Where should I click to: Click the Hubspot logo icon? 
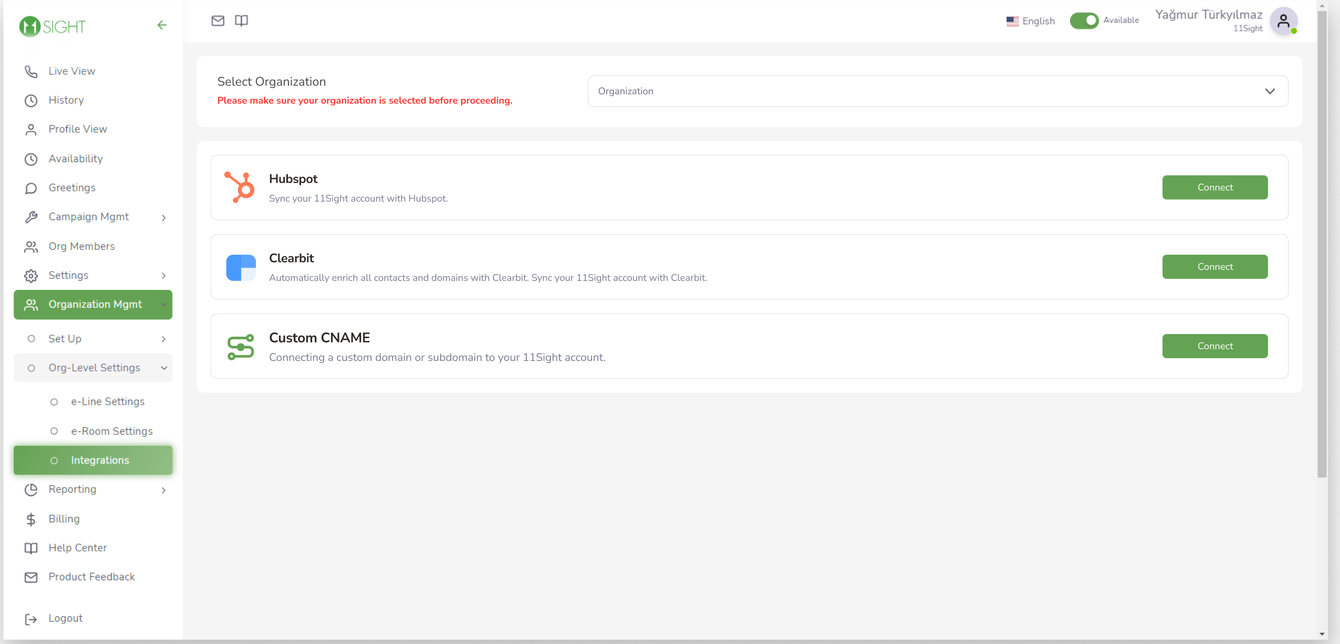coord(240,187)
